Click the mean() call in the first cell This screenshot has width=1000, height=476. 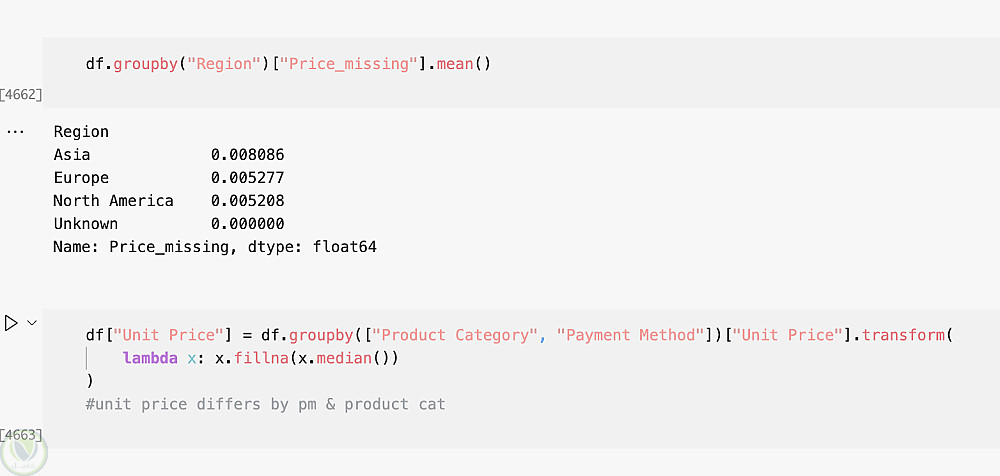tap(463, 65)
